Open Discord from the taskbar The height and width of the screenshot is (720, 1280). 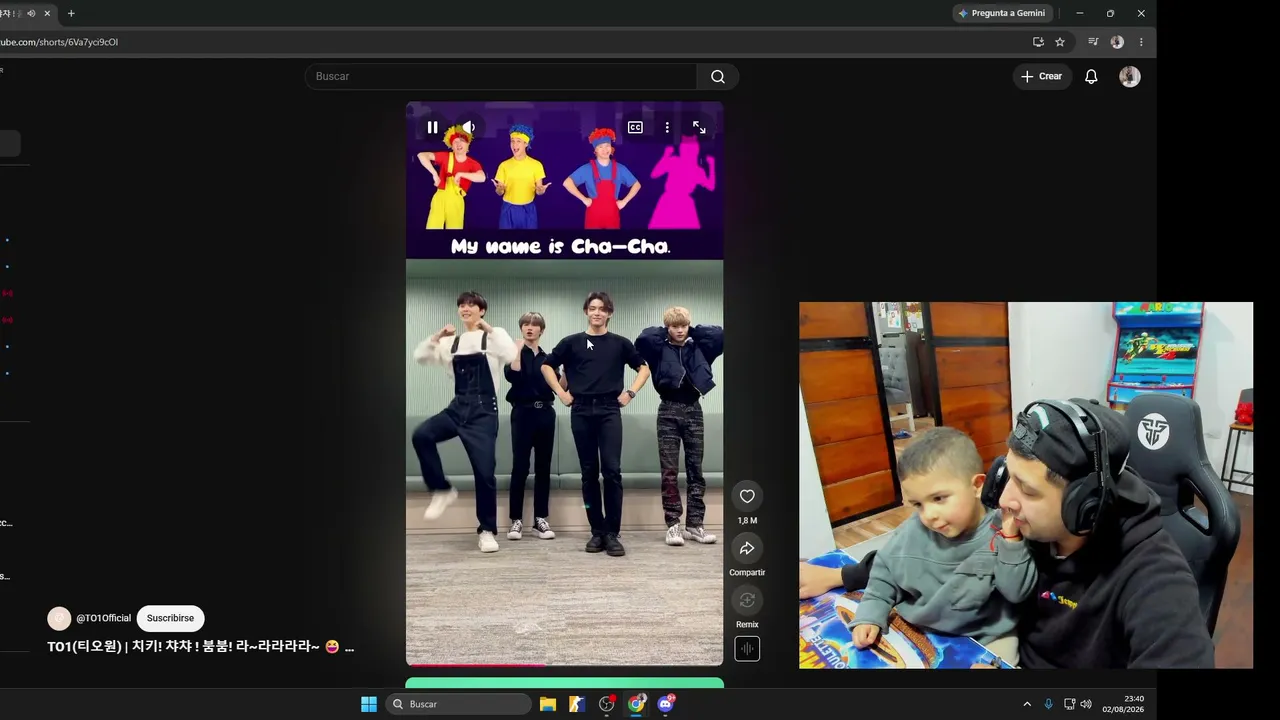click(x=666, y=704)
